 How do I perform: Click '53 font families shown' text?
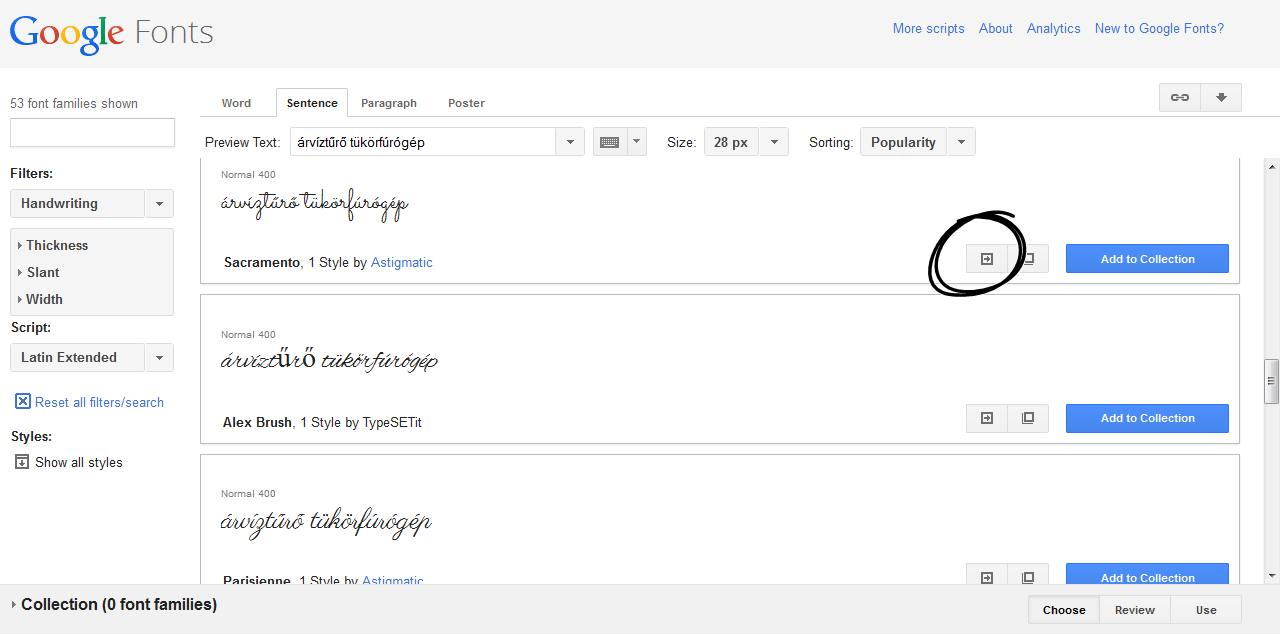74,103
